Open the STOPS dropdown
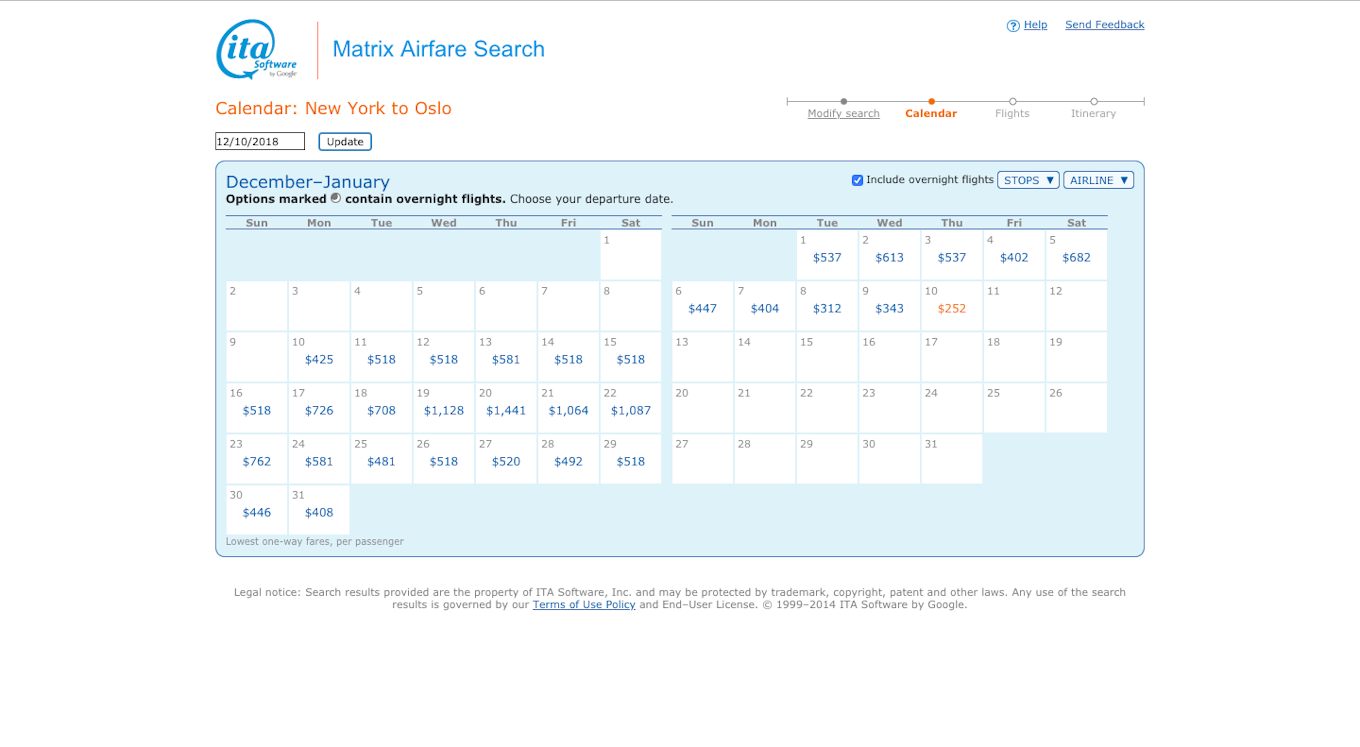Screen dimensions: 1360x747 pyautogui.click(x=1028, y=180)
